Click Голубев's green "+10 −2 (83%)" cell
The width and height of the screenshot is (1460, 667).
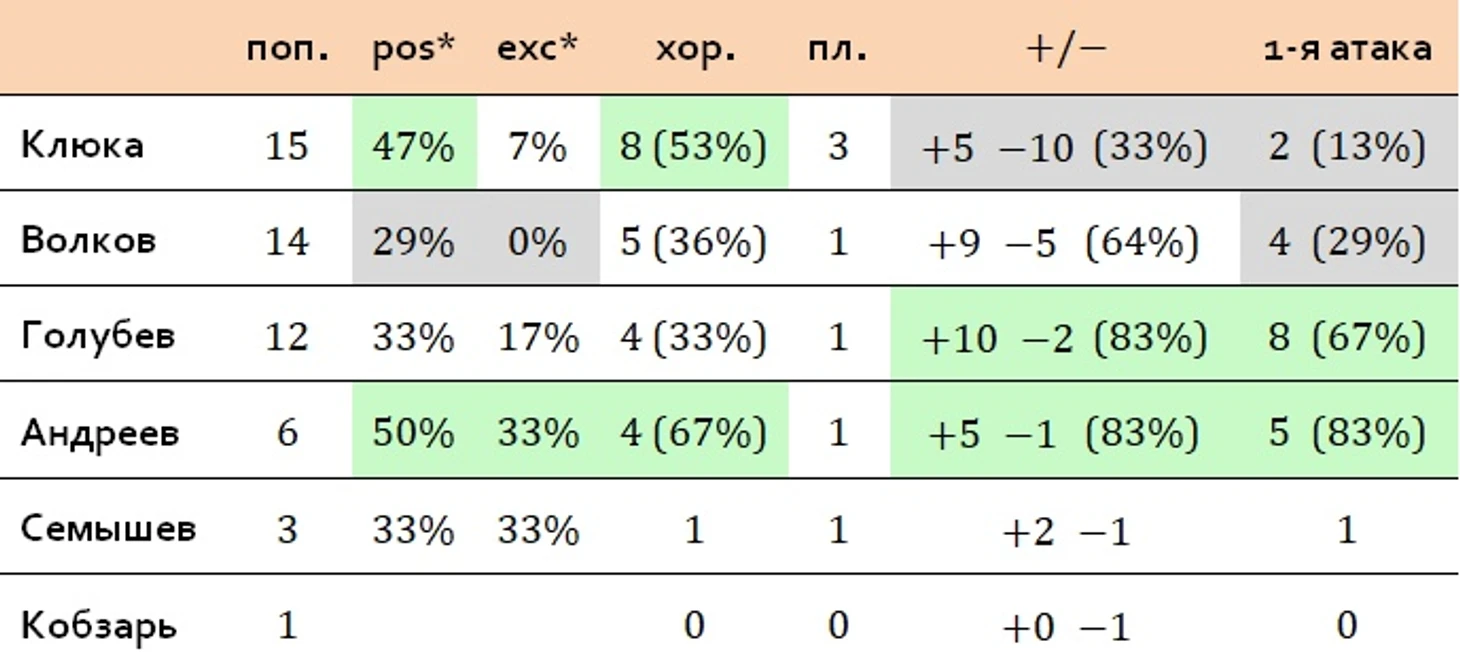click(x=1064, y=337)
